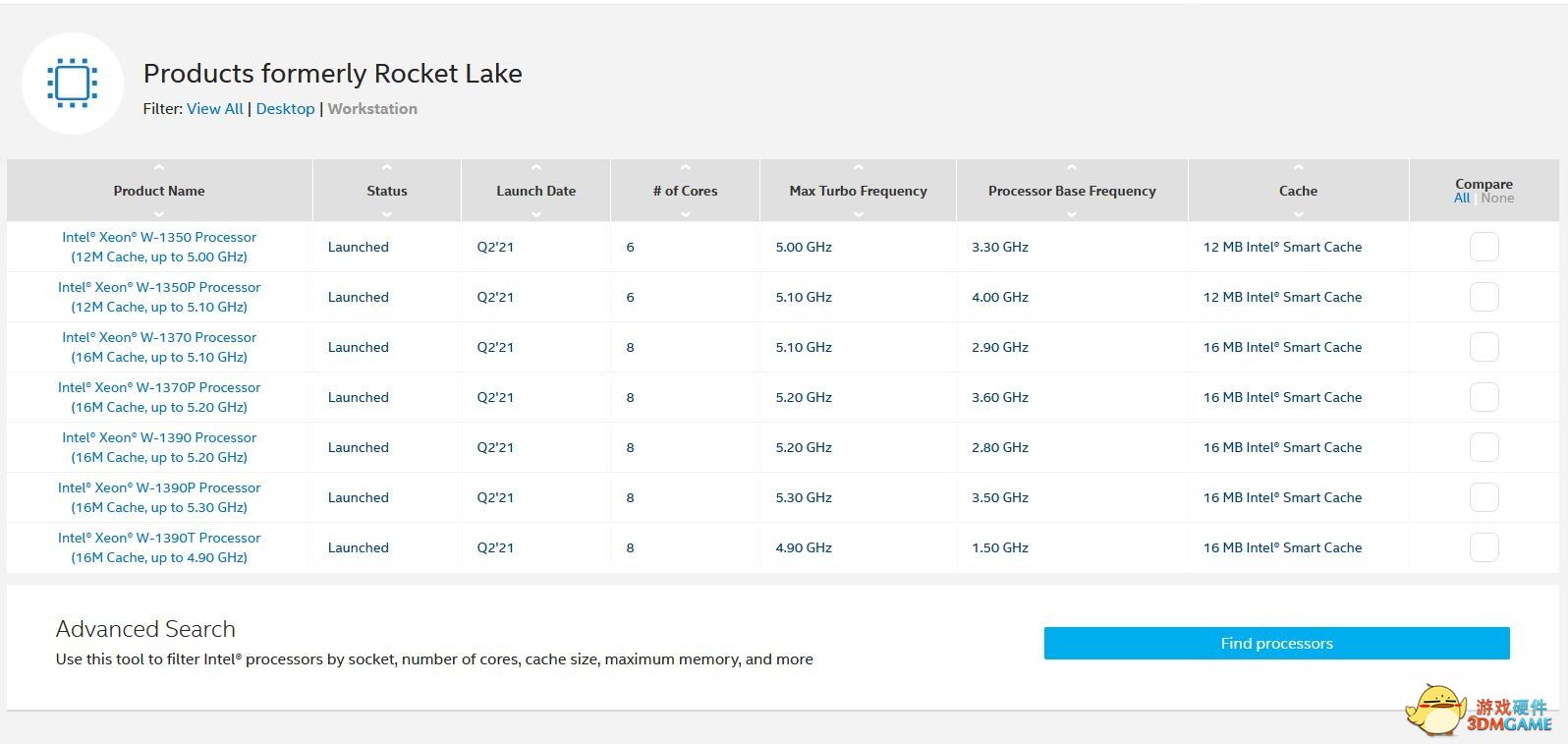The height and width of the screenshot is (744, 1568).
Task: Check compare box for Xeon W-1390
Action: coord(1484,447)
